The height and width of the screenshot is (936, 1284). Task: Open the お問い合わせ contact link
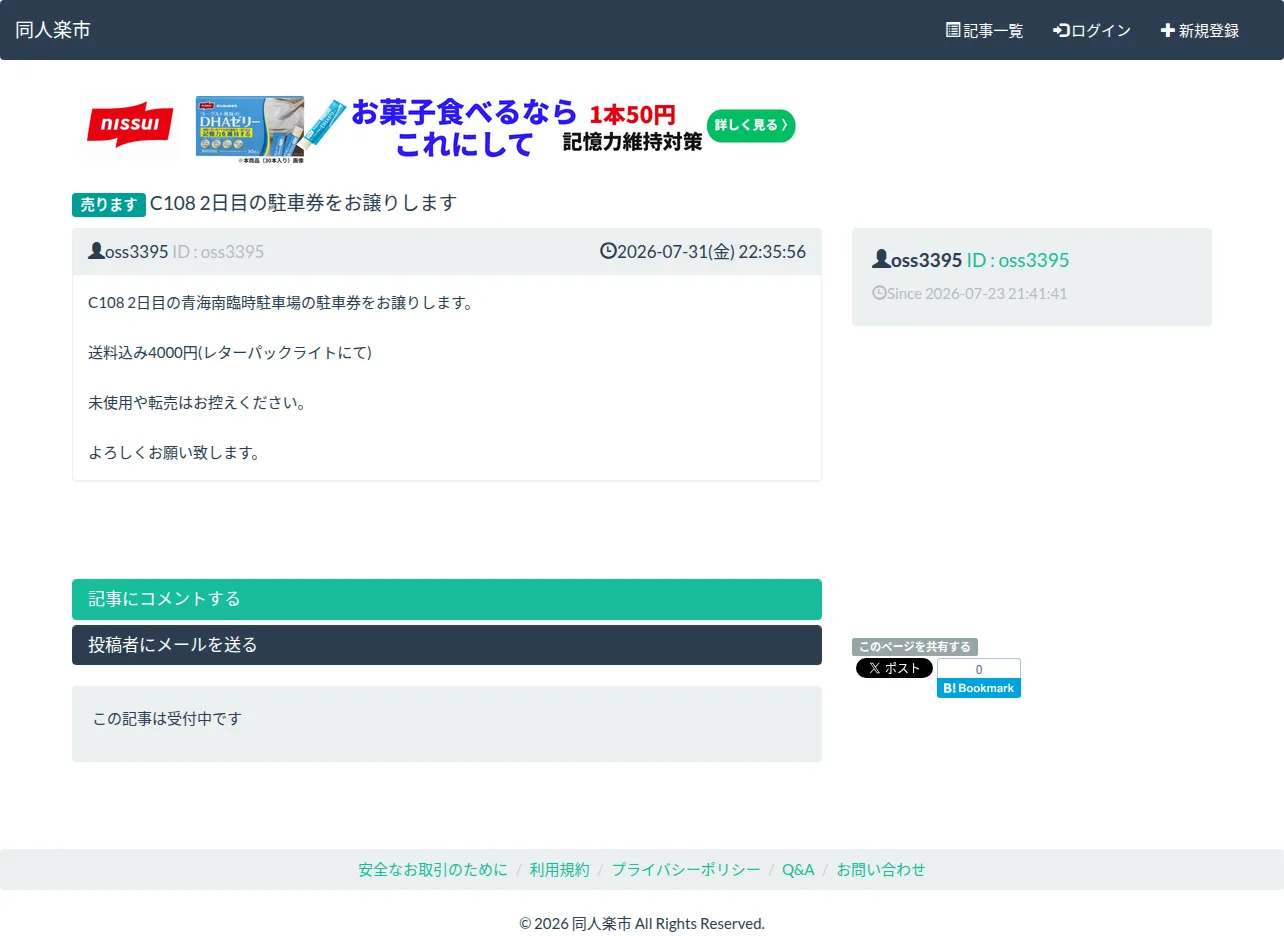(881, 869)
